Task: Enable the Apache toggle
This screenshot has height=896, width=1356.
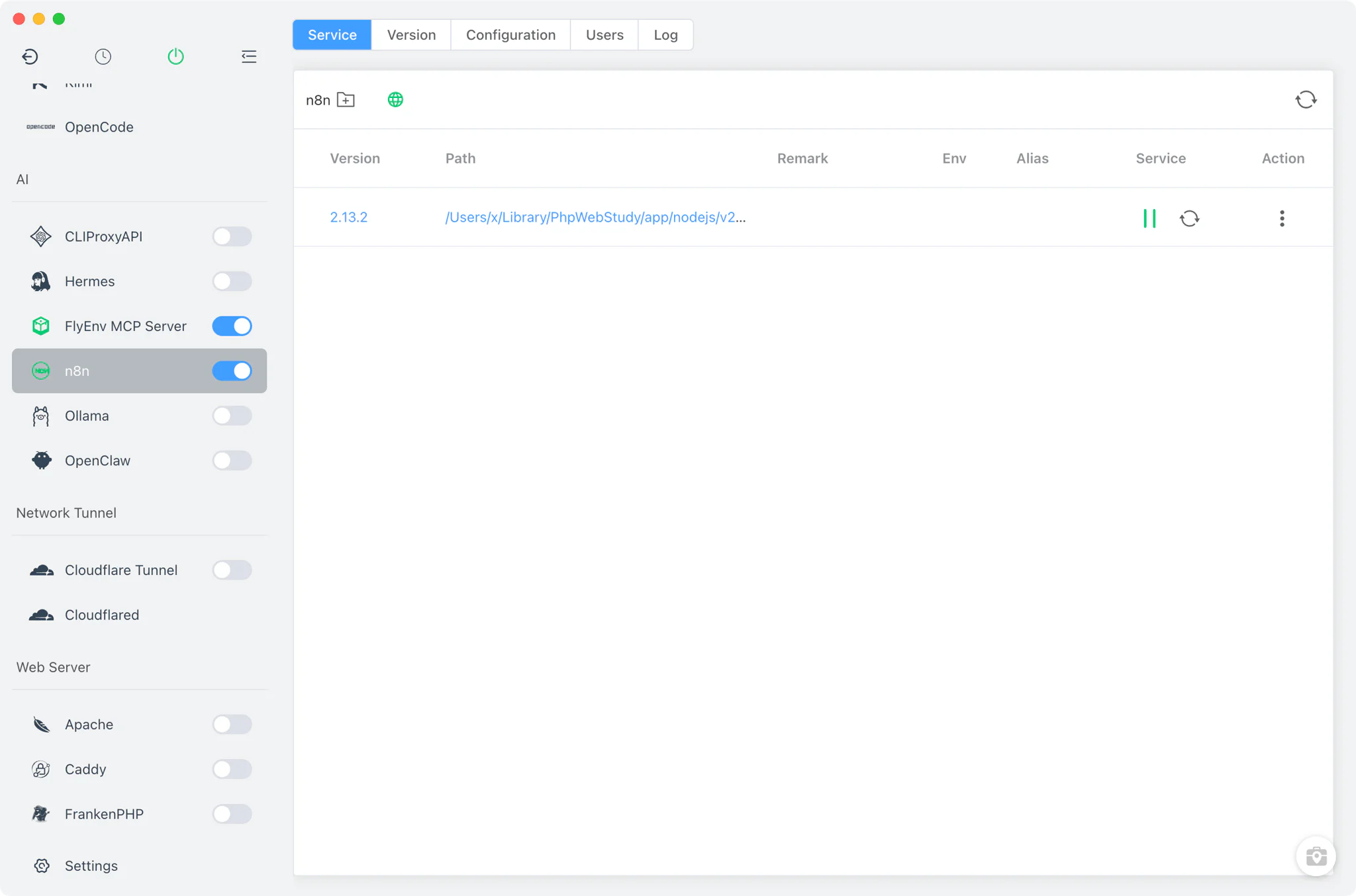Action: click(232, 725)
